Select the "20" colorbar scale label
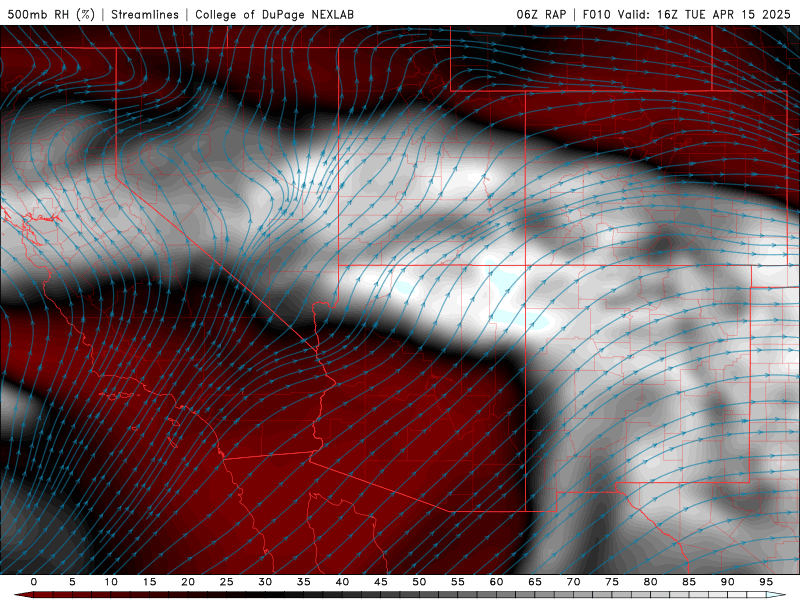The width and height of the screenshot is (800, 600). pyautogui.click(x=188, y=582)
